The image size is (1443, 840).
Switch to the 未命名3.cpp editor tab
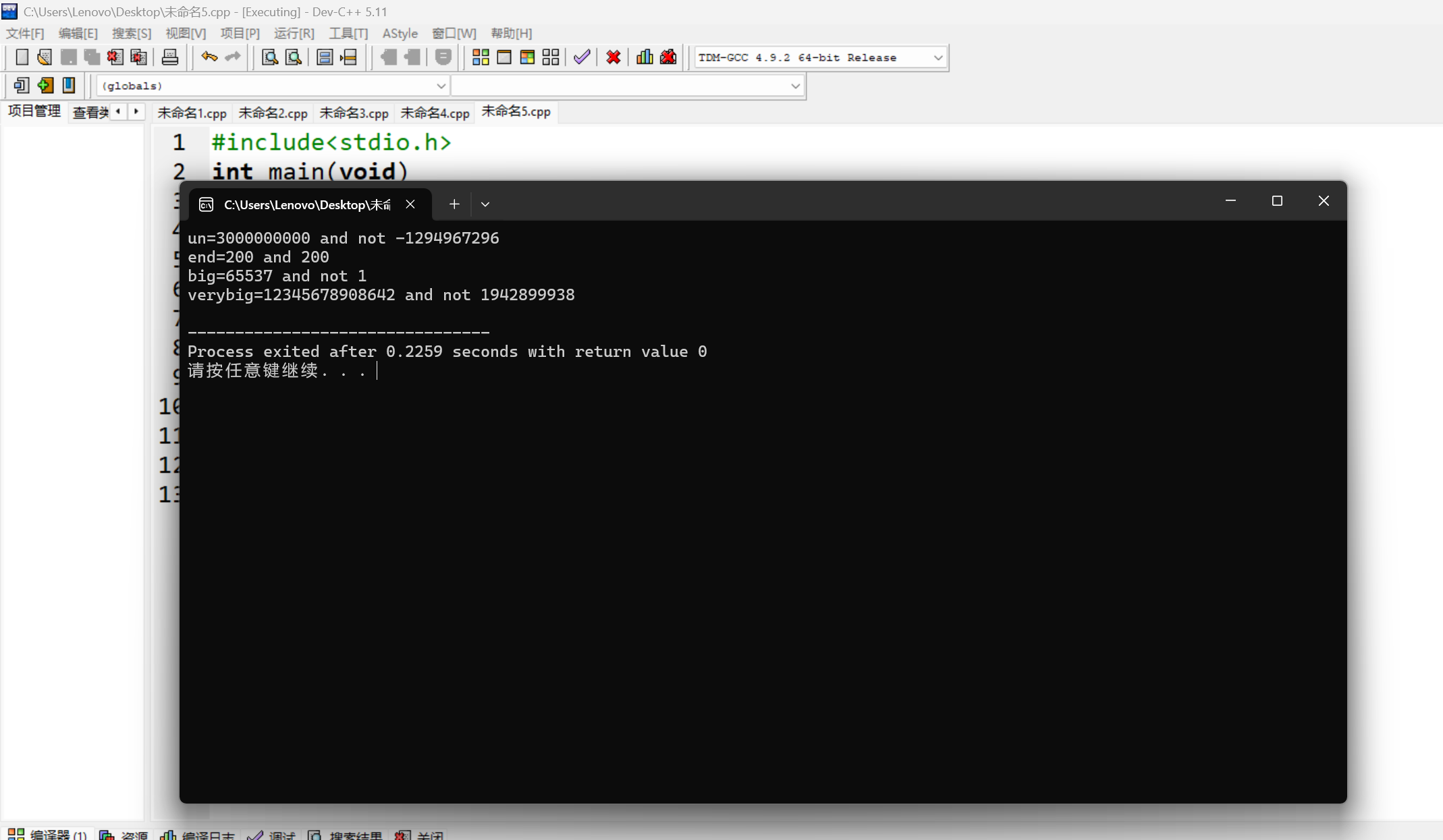[x=354, y=113]
